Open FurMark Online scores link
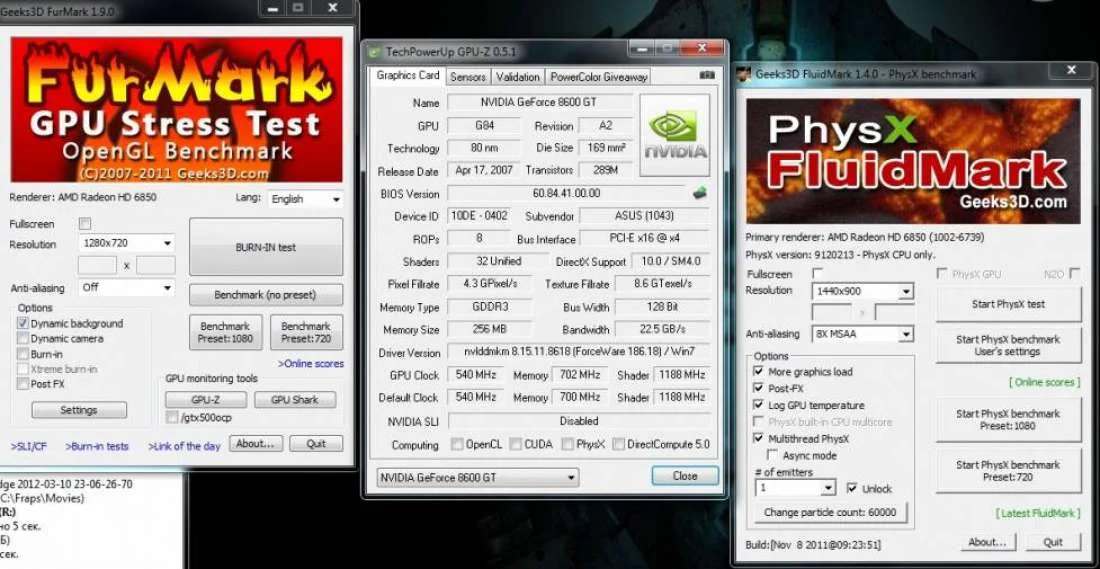1100x569 pixels. click(311, 363)
